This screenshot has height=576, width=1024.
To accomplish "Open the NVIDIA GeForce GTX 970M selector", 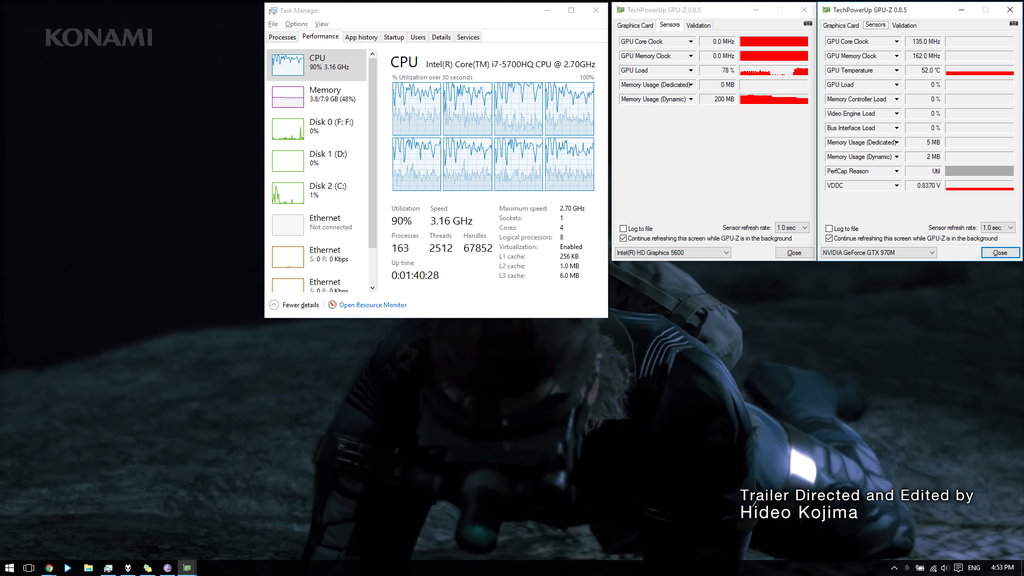I will click(878, 253).
